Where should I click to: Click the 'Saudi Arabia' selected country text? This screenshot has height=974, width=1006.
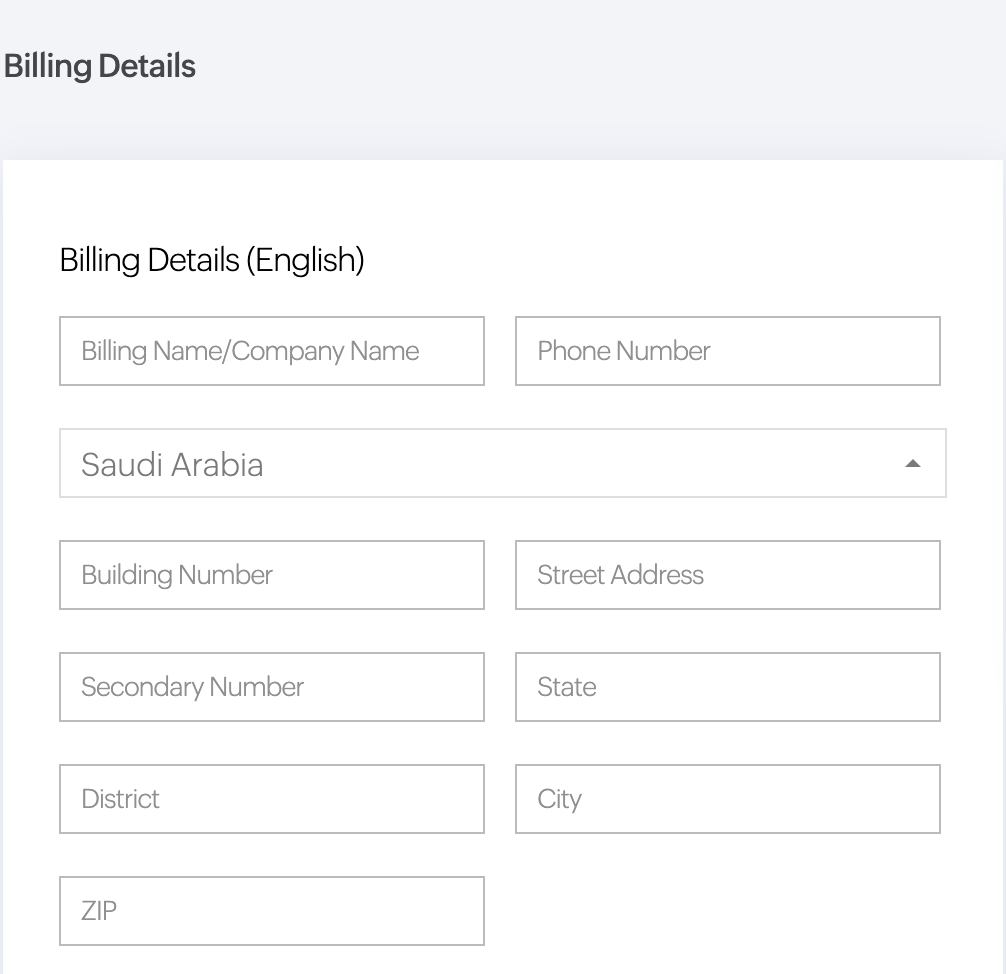pyautogui.click(x=172, y=464)
